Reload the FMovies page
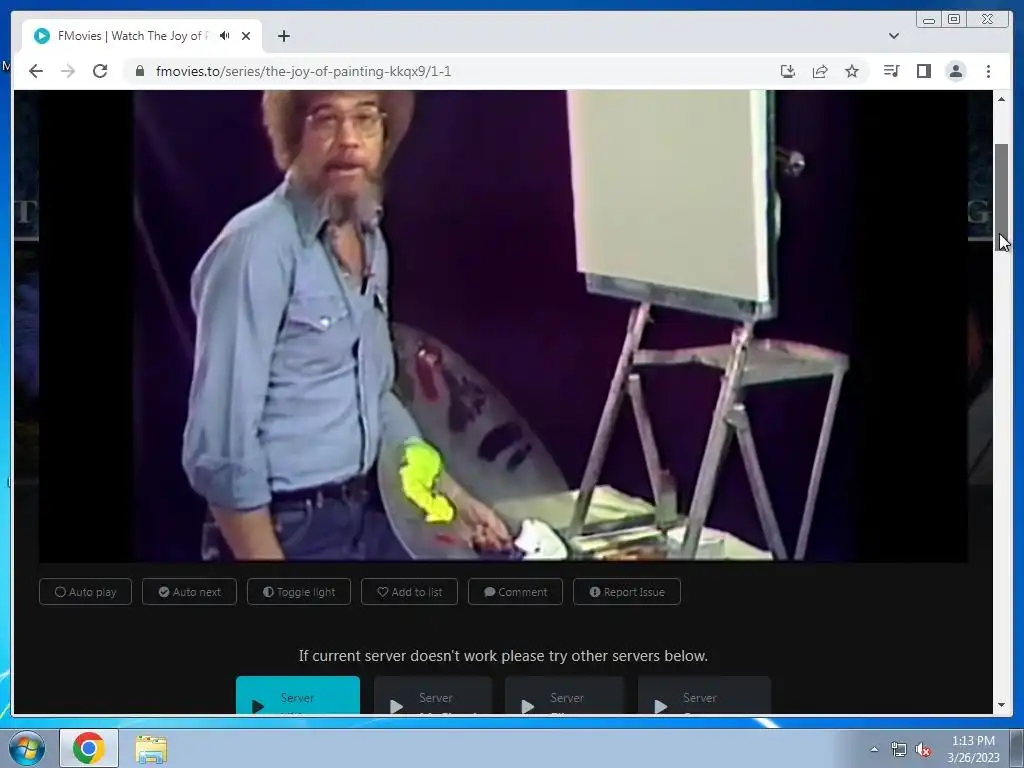The width and height of the screenshot is (1024, 768). pos(100,71)
